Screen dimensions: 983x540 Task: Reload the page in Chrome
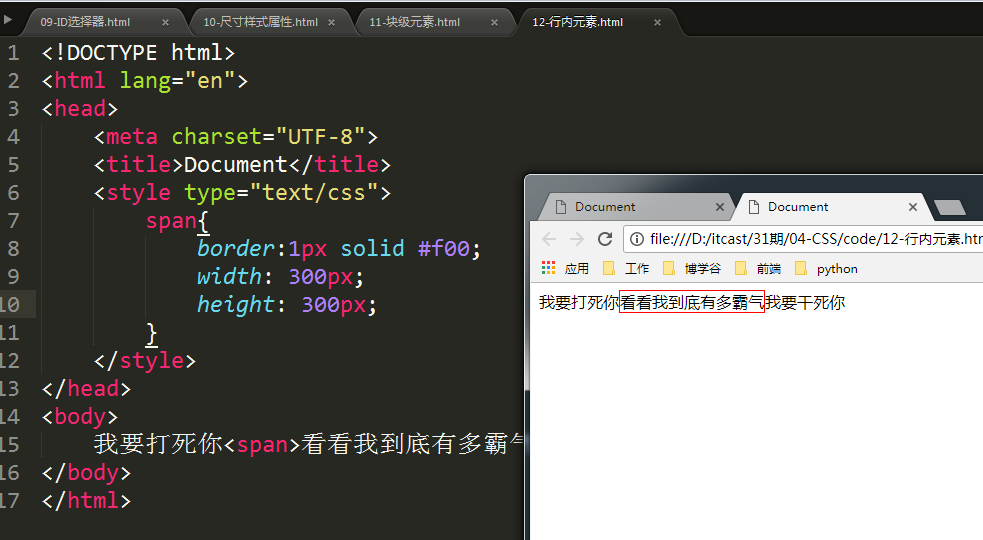[605, 239]
